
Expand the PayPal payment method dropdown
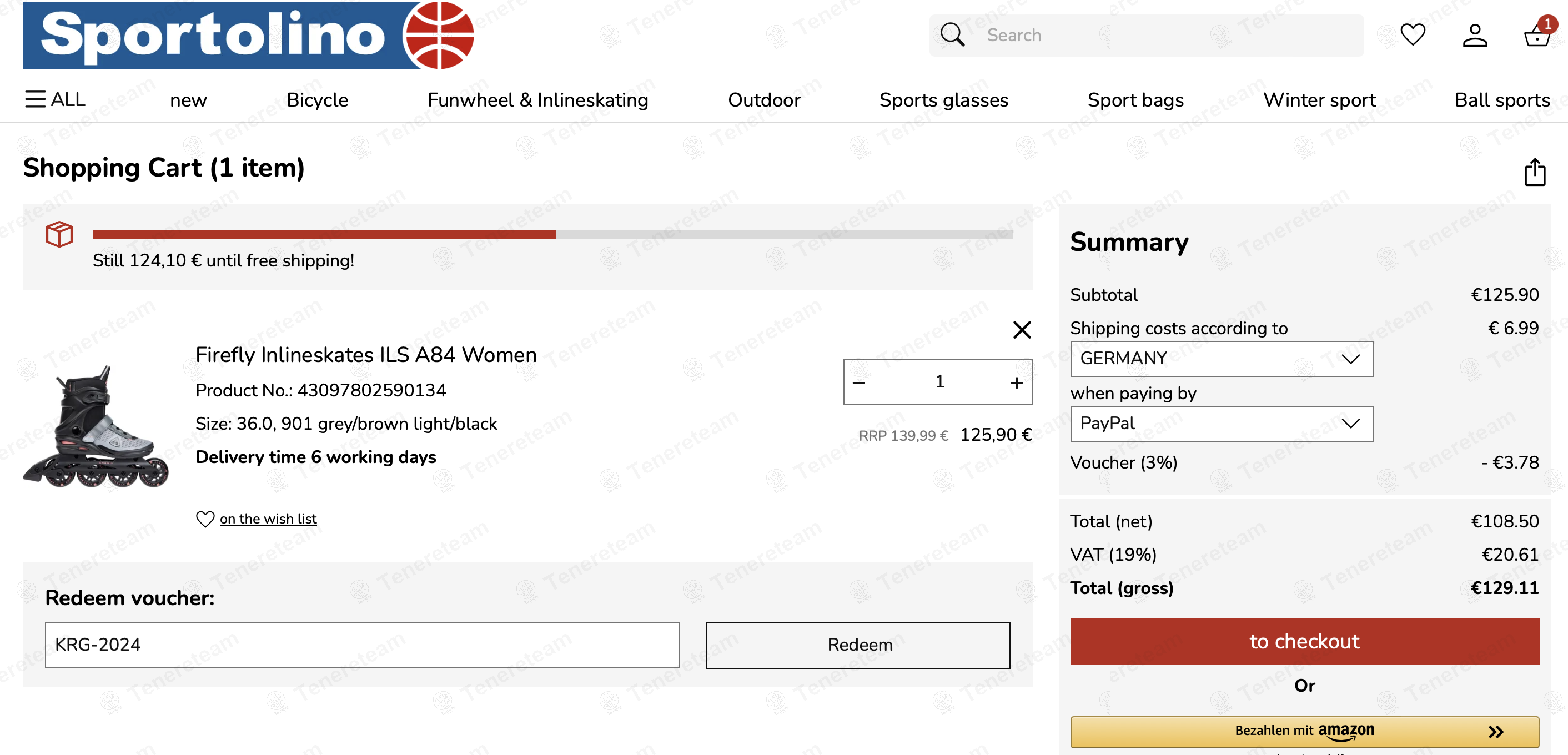click(1222, 424)
